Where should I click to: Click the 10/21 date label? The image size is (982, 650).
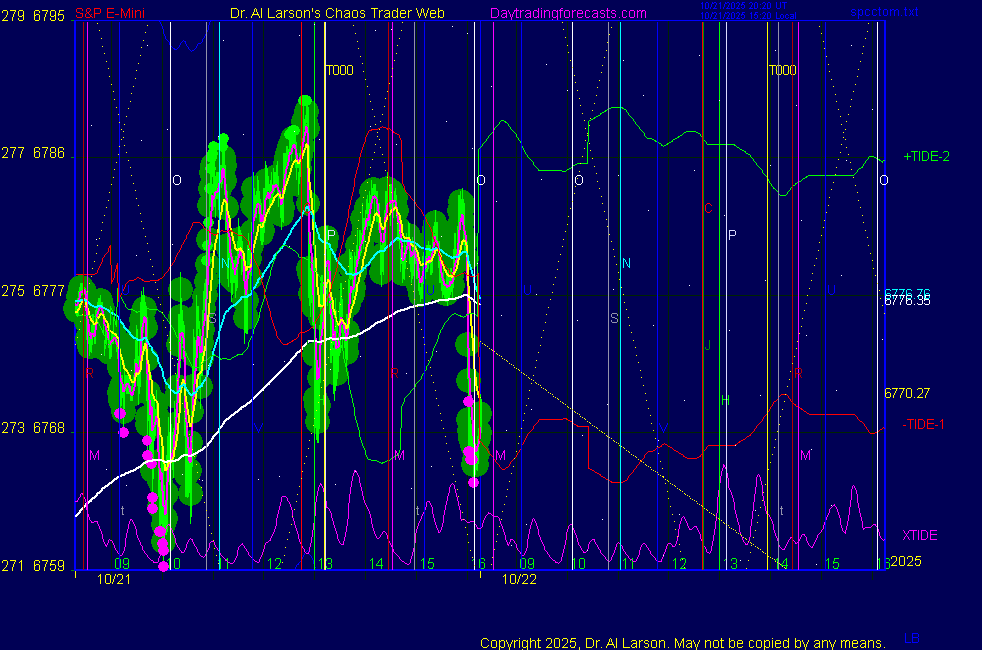[111, 579]
